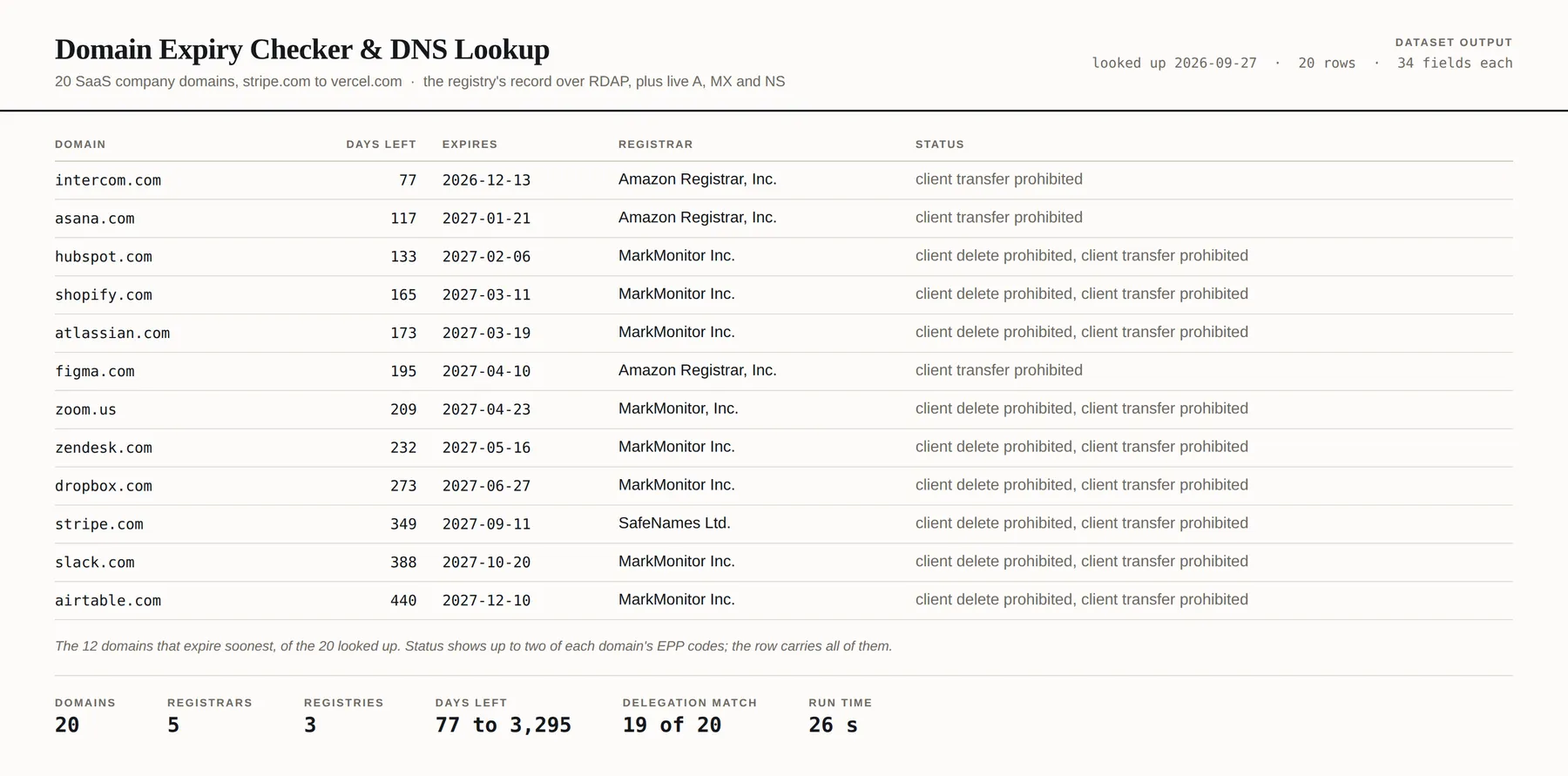Click the 133 days left value
1568x776 pixels.
(403, 257)
